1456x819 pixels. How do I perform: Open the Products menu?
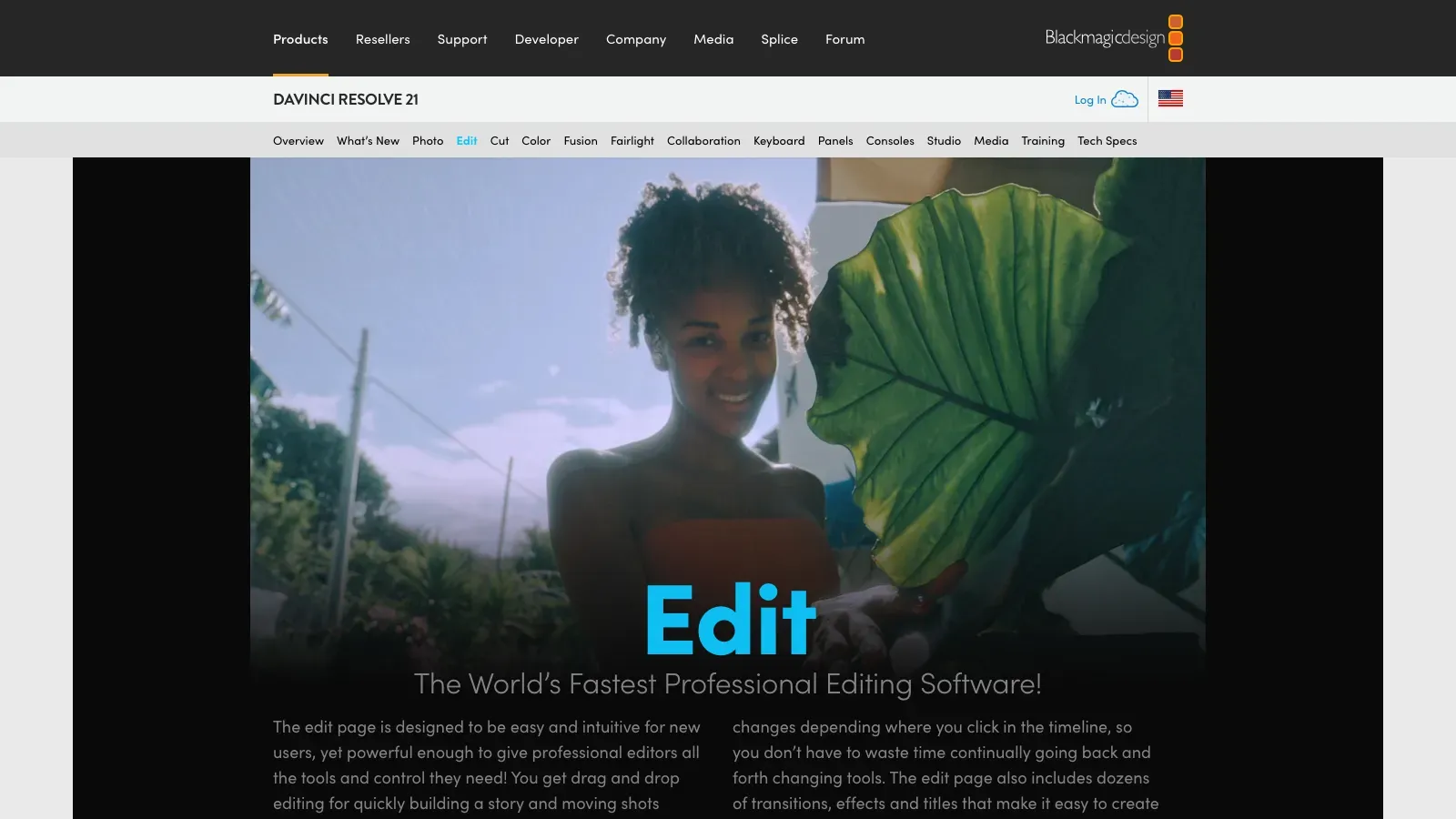[x=300, y=39]
